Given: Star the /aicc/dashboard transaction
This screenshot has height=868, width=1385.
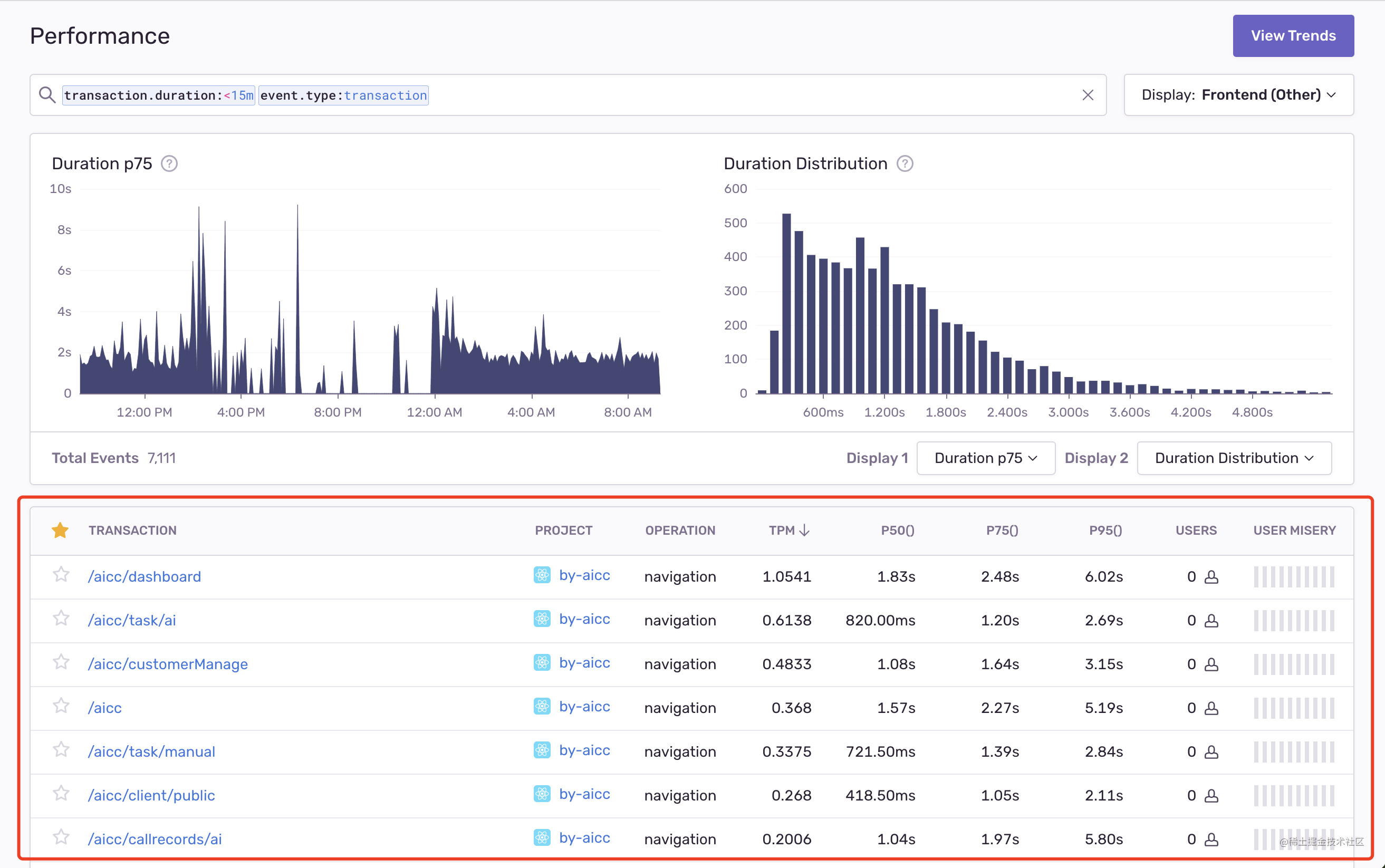Looking at the screenshot, I should click(x=61, y=575).
